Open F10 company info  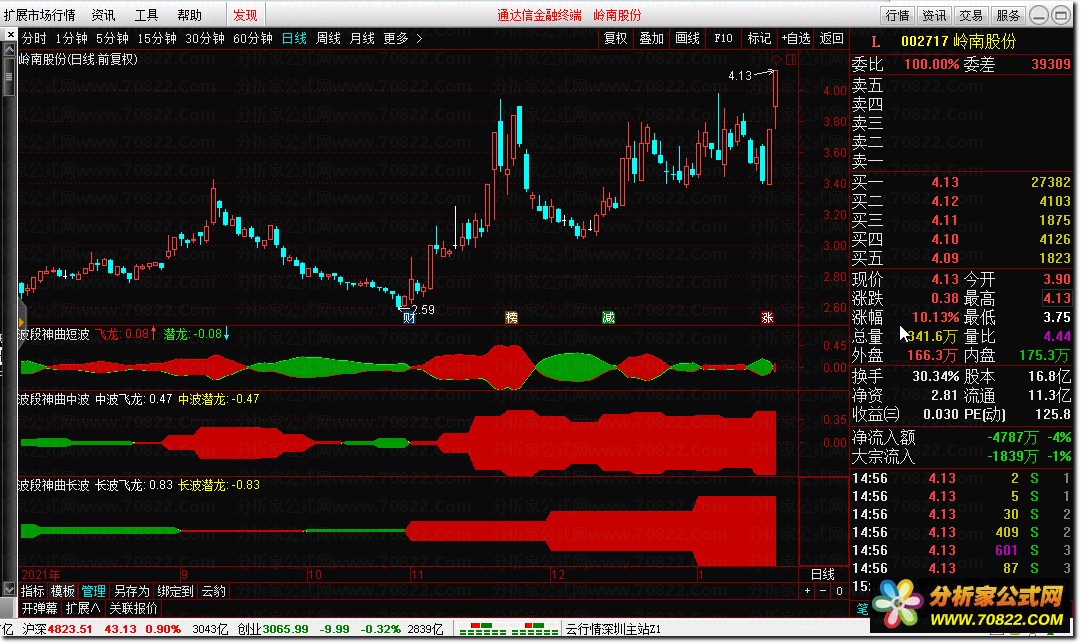click(x=723, y=39)
